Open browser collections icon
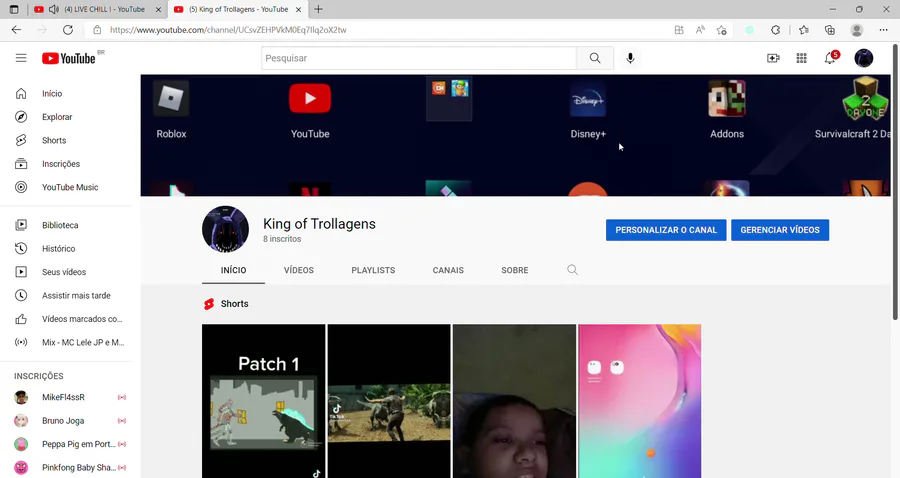This screenshot has height=478, width=900. pyautogui.click(x=829, y=30)
